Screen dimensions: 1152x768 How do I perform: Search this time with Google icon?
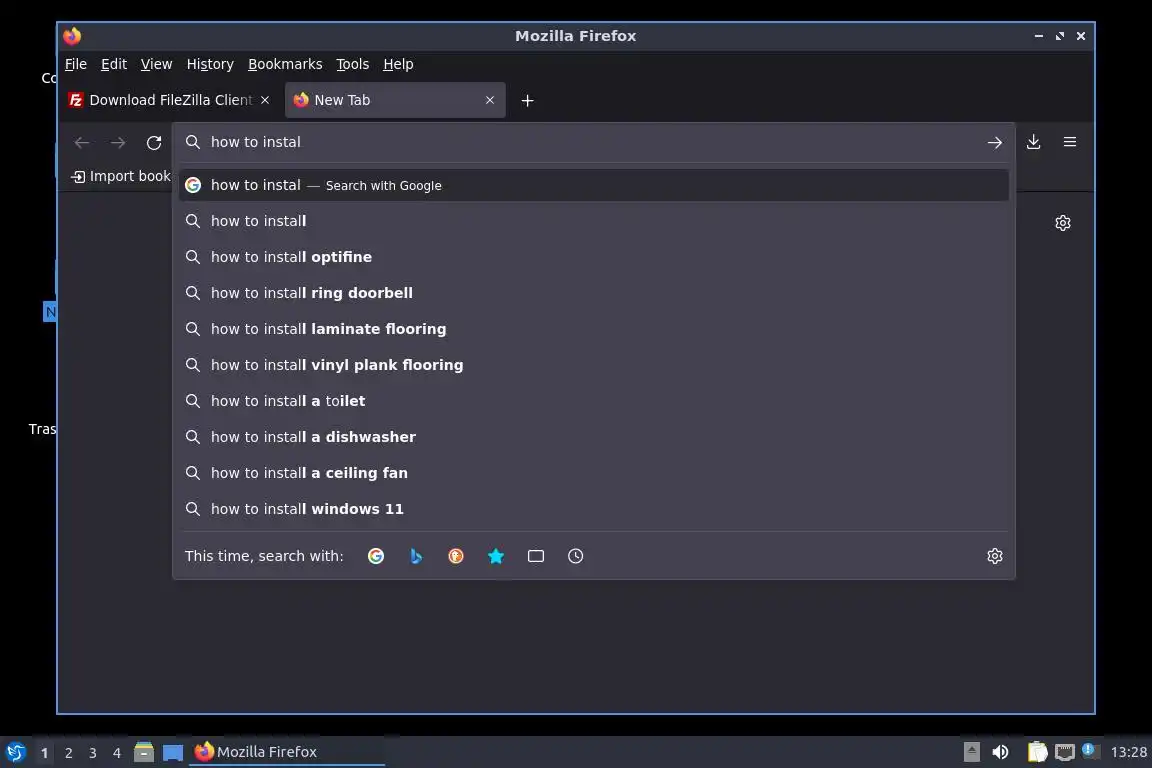point(376,556)
